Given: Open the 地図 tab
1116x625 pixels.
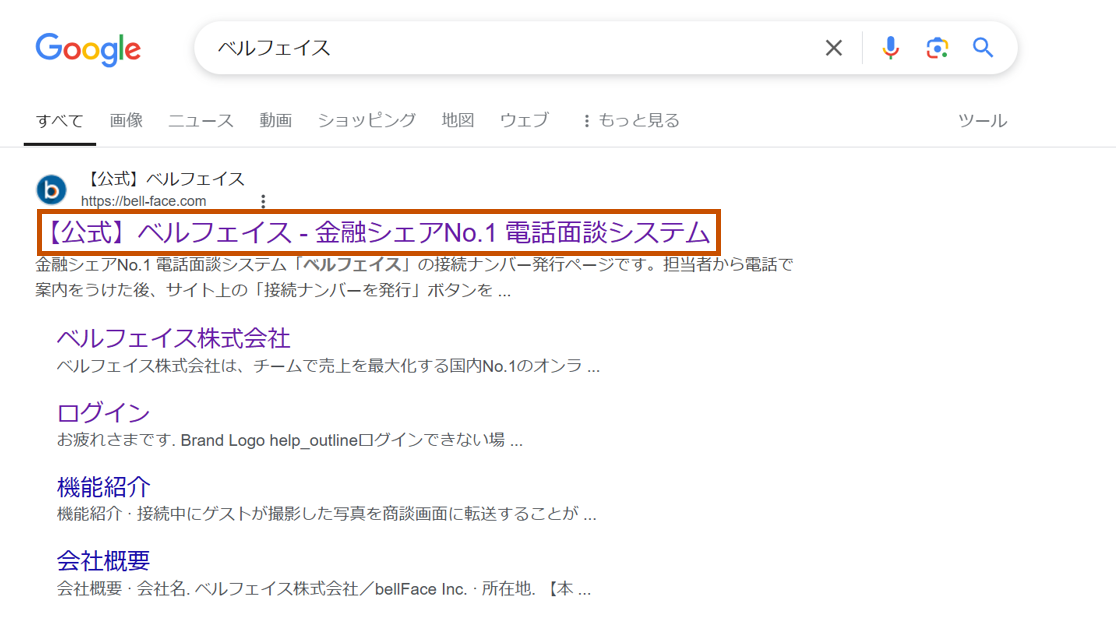Looking at the screenshot, I should (458, 120).
